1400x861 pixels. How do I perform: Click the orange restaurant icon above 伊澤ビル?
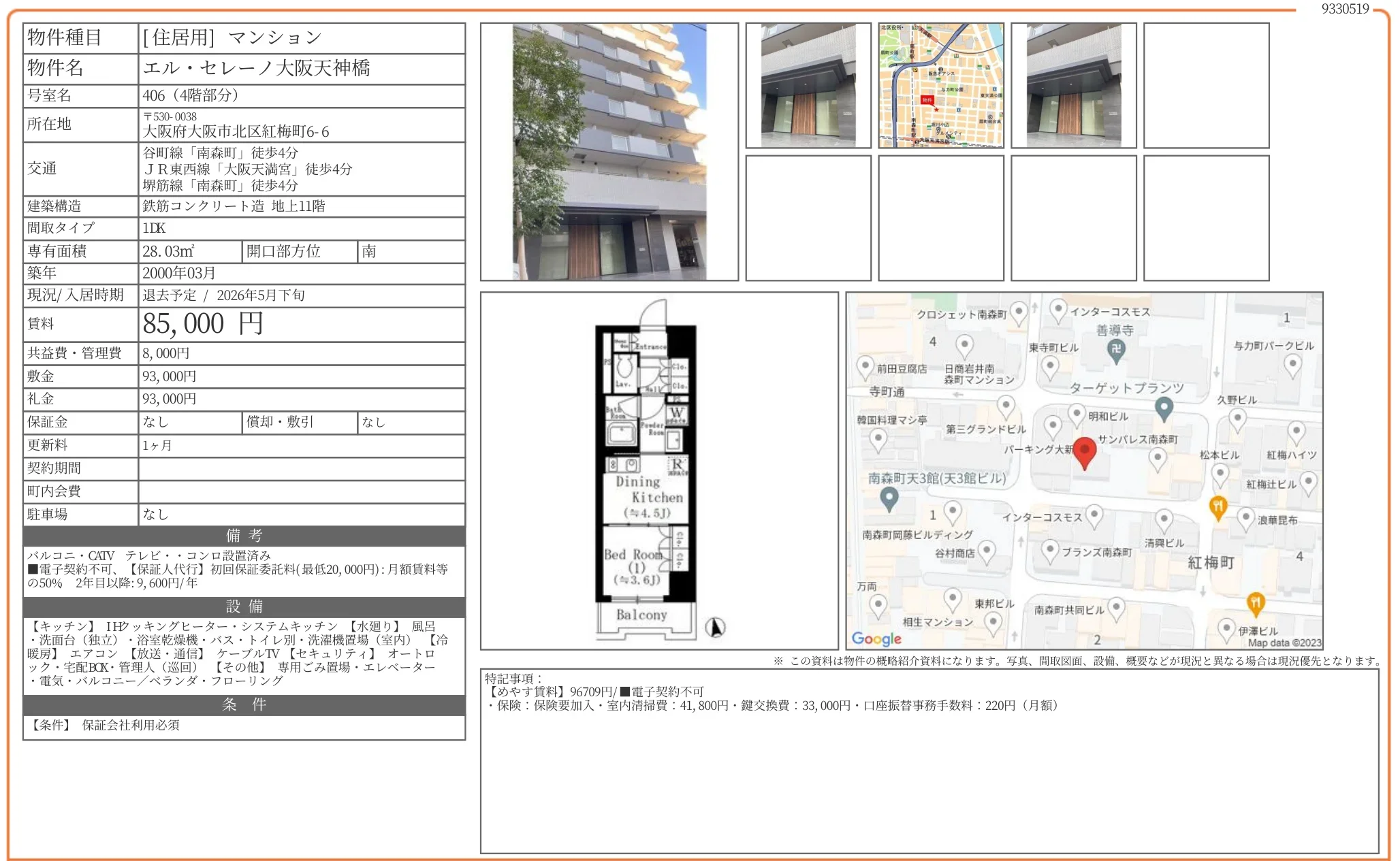(1255, 603)
